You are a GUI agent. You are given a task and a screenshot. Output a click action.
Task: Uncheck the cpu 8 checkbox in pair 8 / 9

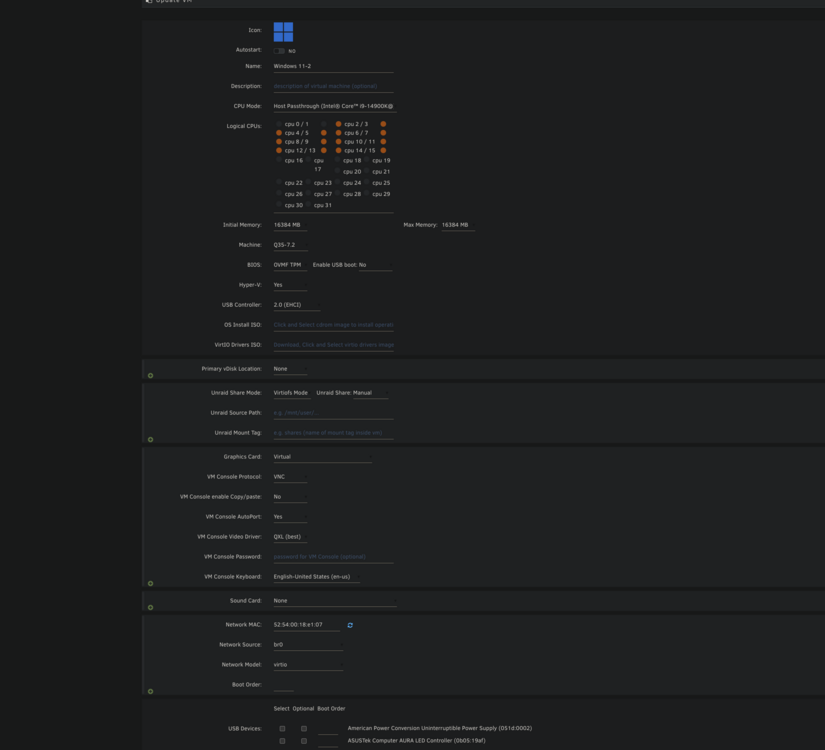[x=279, y=142]
